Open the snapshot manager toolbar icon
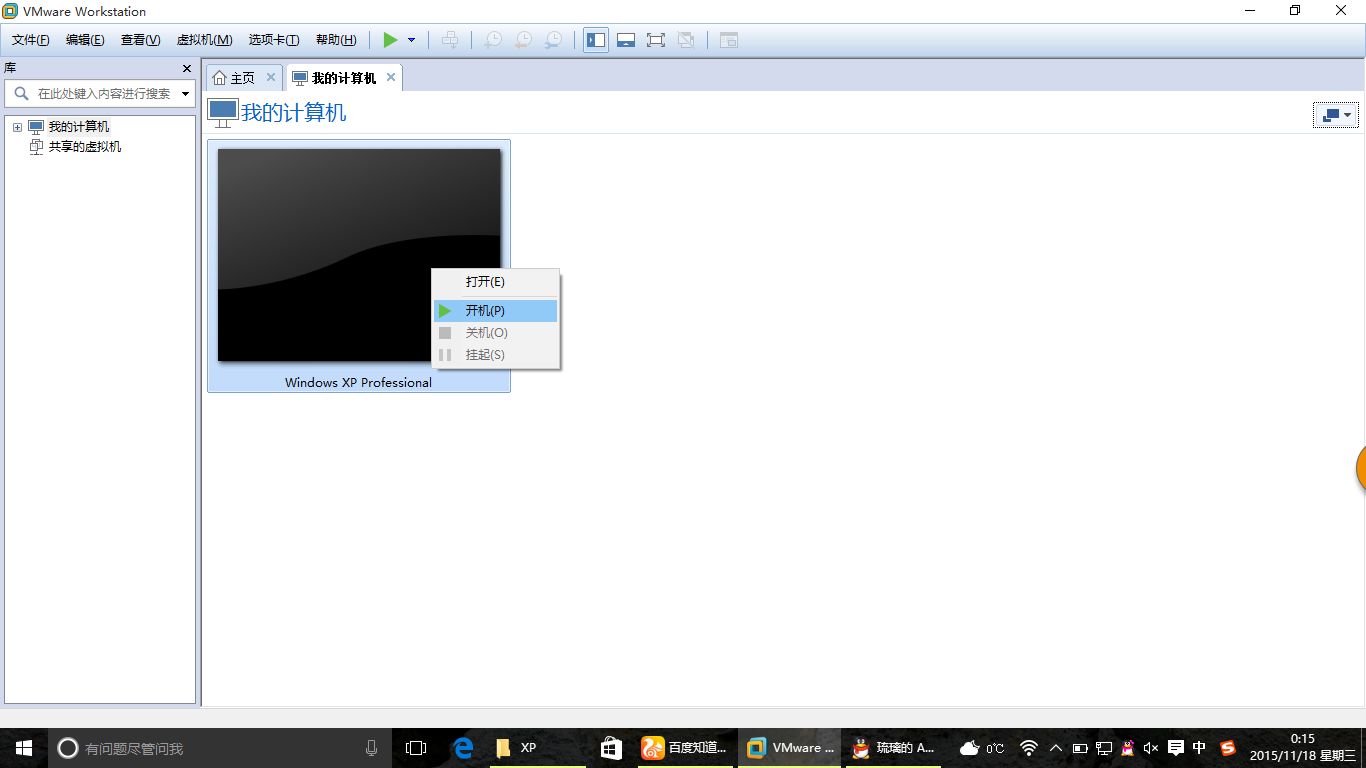 click(x=553, y=40)
